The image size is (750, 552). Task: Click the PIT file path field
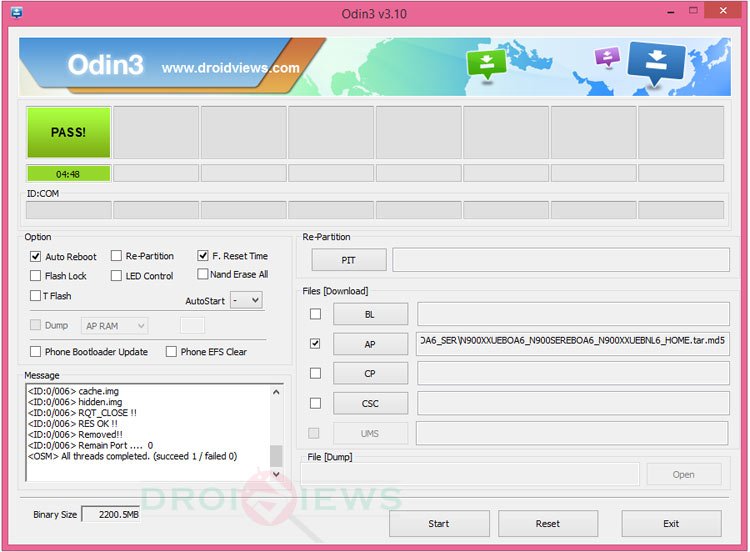561,260
